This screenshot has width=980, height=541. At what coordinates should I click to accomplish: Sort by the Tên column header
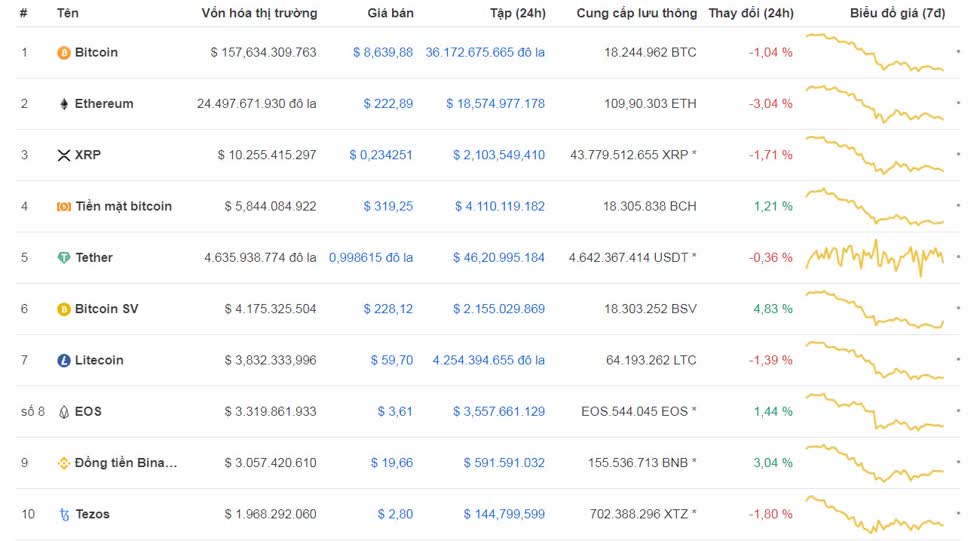click(68, 13)
